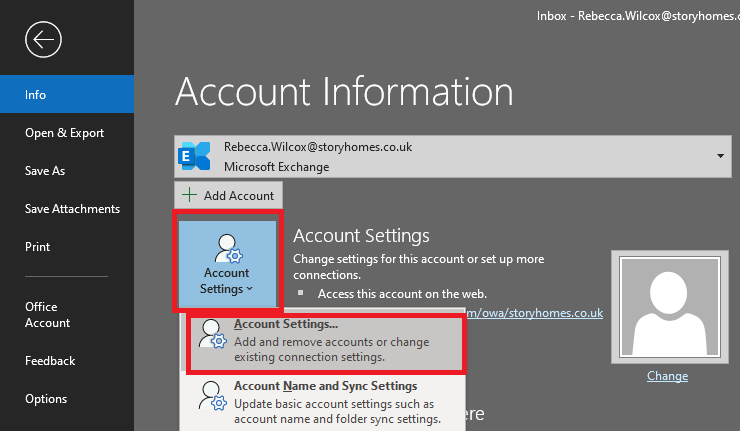The width and height of the screenshot is (740, 431).
Task: Click Rebecca.Wilcox@storyhomes.co.uk account text
Action: (x=318, y=147)
